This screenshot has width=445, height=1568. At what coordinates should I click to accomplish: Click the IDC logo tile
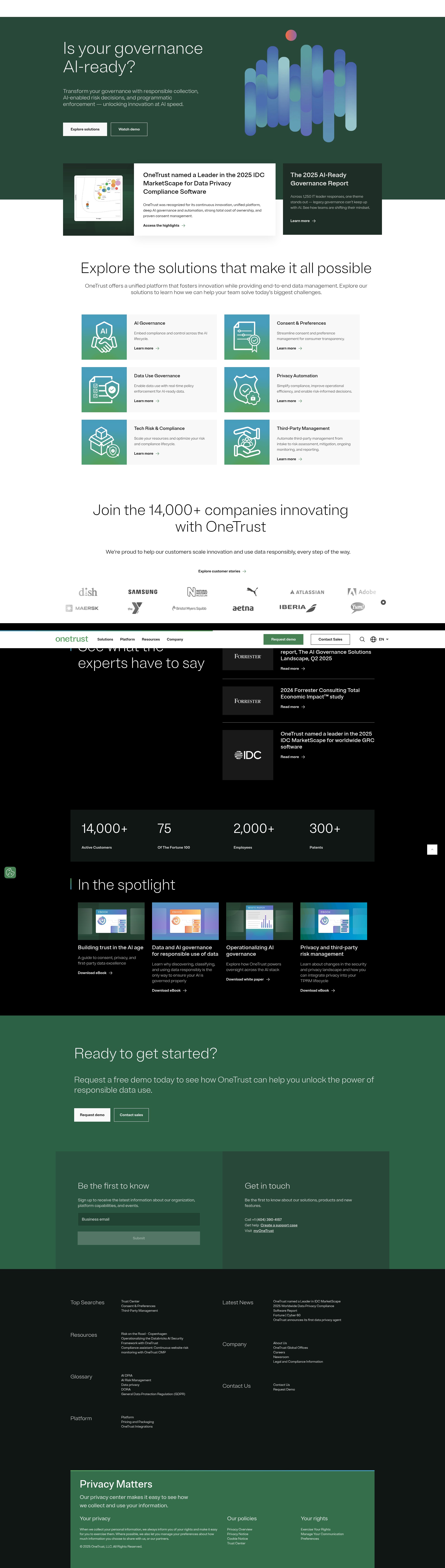coord(248,755)
